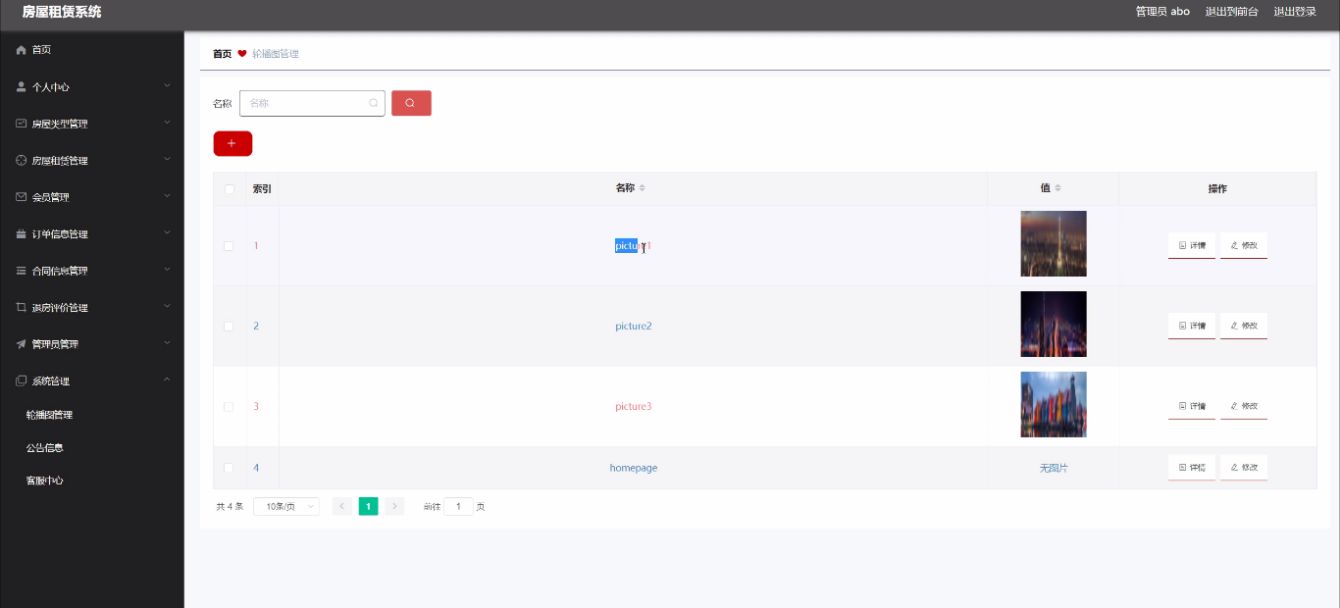Click page 1 pagination button
Screen dimensions: 1340x608
(368, 507)
